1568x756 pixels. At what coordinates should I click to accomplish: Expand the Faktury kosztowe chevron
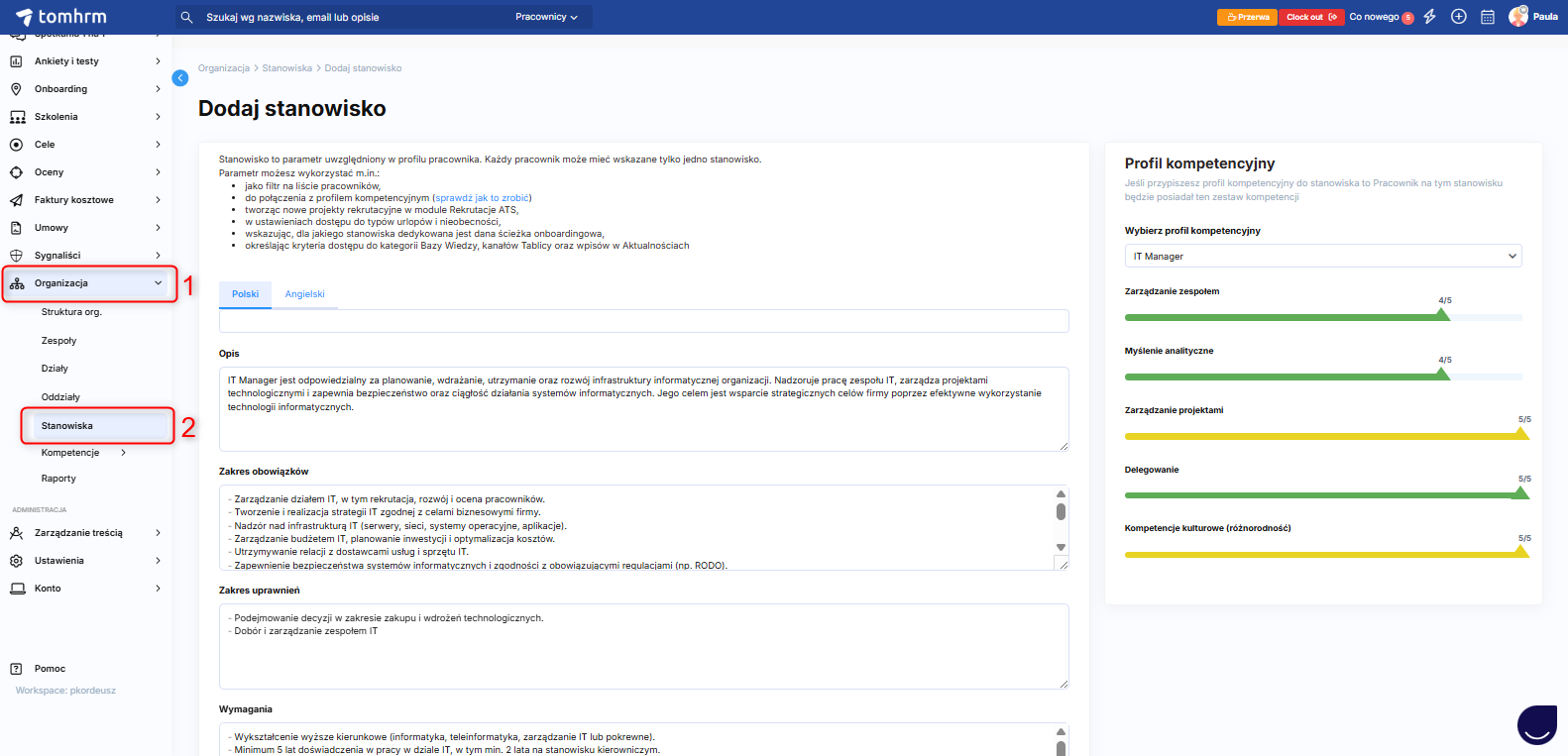[x=158, y=200]
